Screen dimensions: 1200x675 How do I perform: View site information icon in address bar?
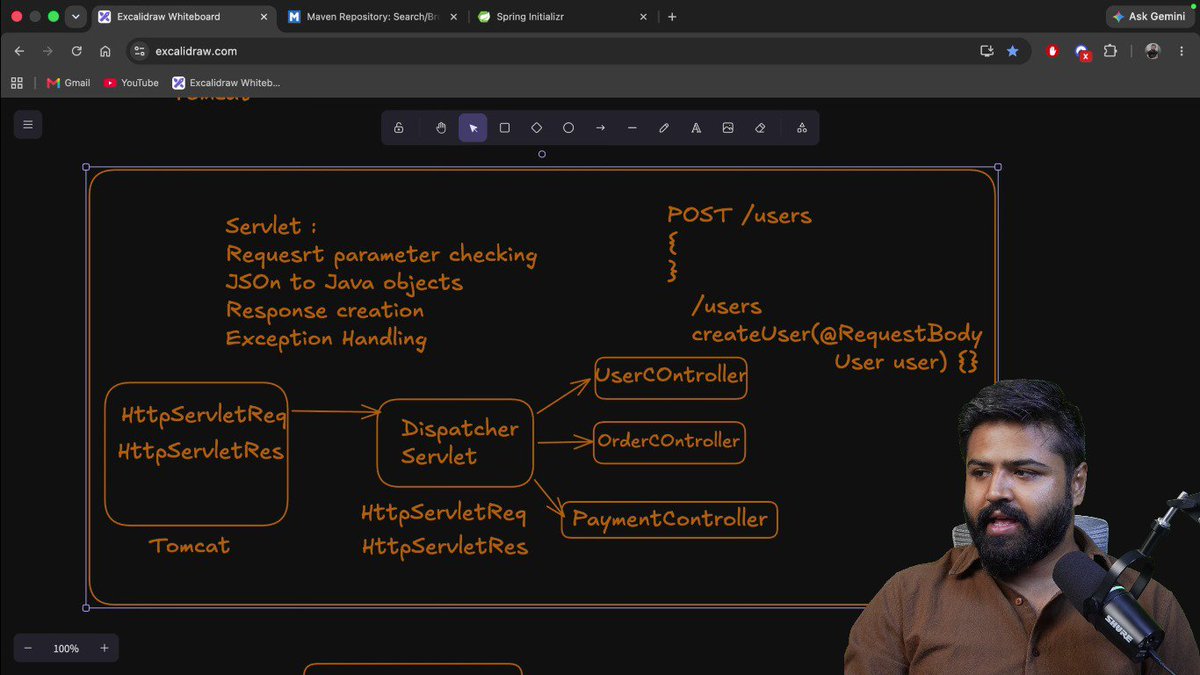[139, 51]
